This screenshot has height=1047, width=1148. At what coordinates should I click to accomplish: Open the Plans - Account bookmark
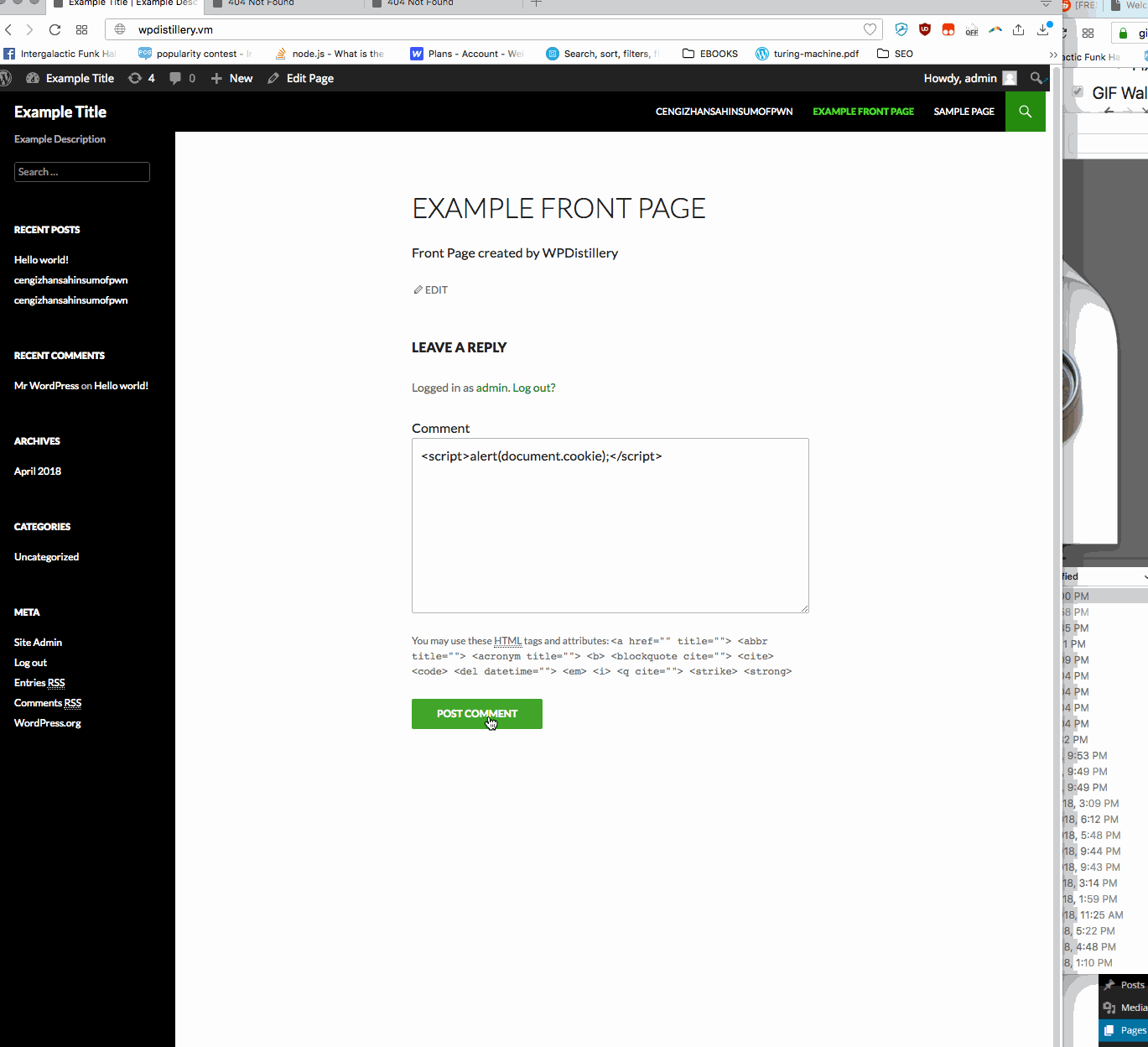click(467, 54)
